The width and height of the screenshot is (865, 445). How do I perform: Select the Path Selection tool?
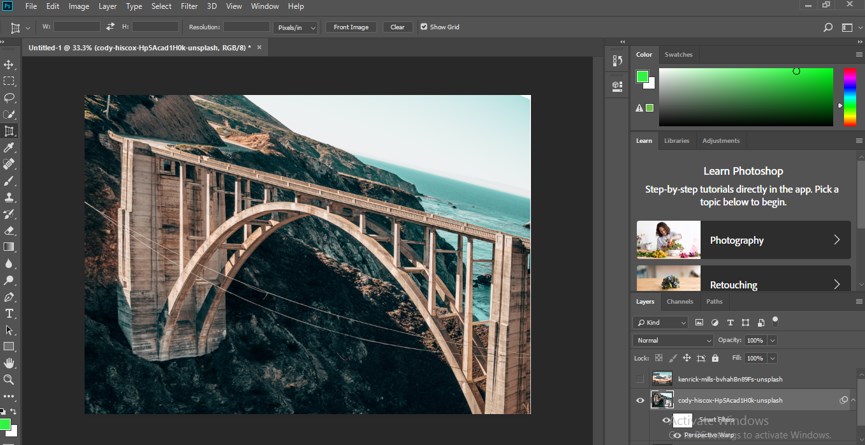[x=9, y=330]
